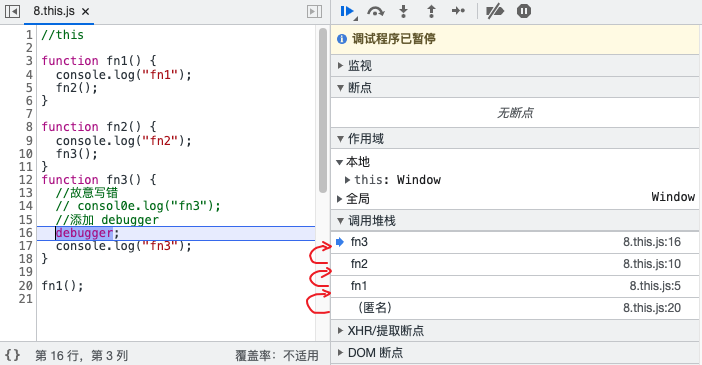Click line number 20 in gutter
The image size is (702, 365).
(x=26, y=286)
